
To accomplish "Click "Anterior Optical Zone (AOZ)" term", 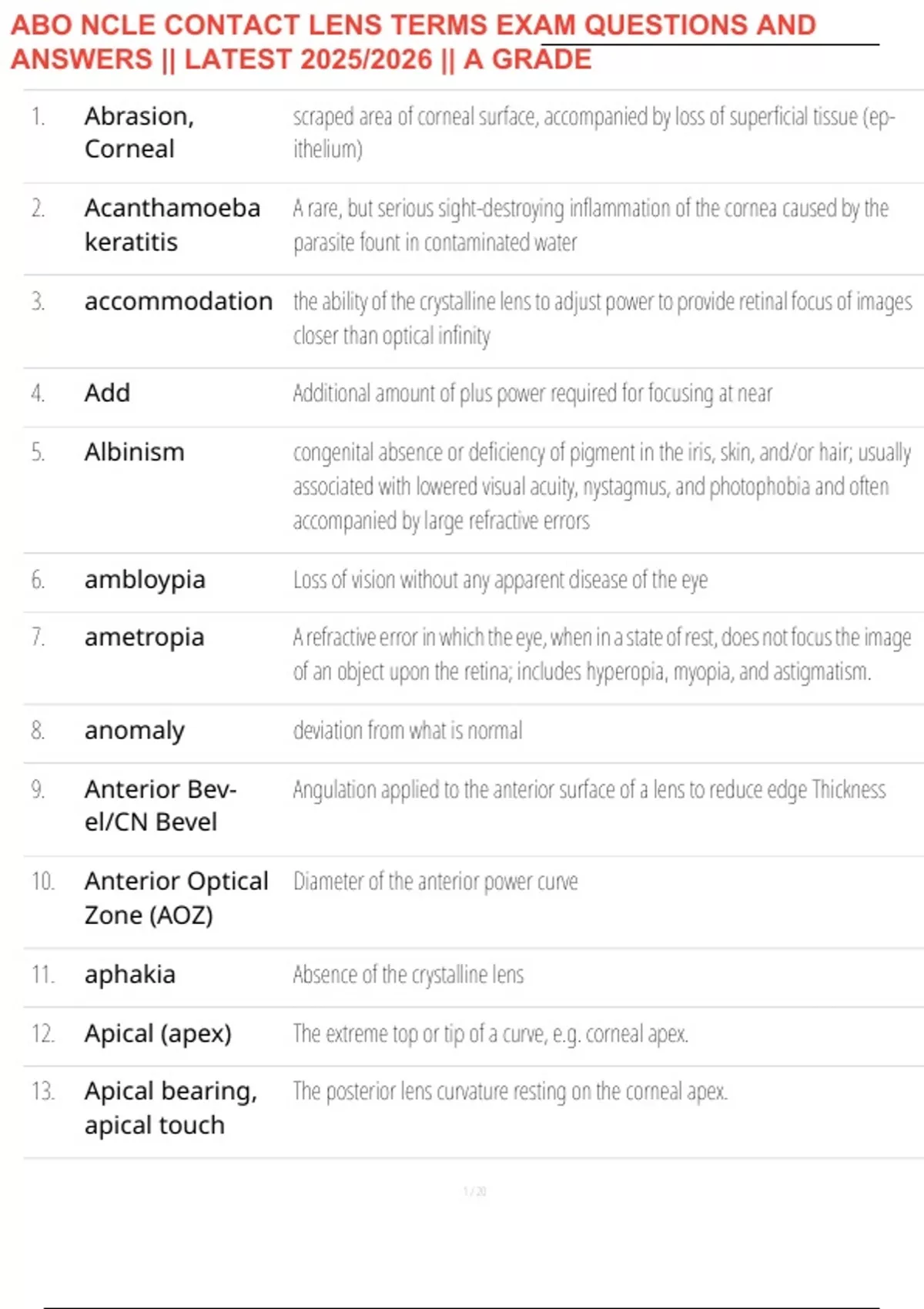I will click(176, 898).
